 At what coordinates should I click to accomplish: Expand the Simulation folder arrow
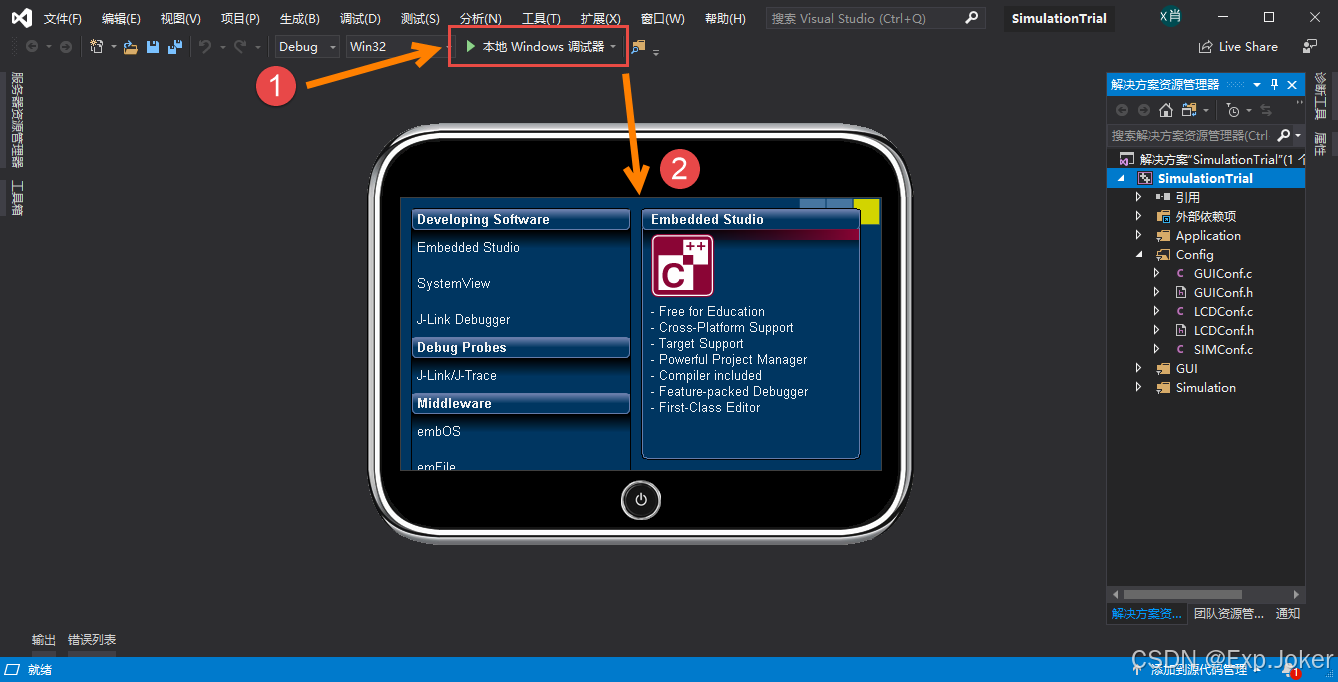pos(1138,388)
